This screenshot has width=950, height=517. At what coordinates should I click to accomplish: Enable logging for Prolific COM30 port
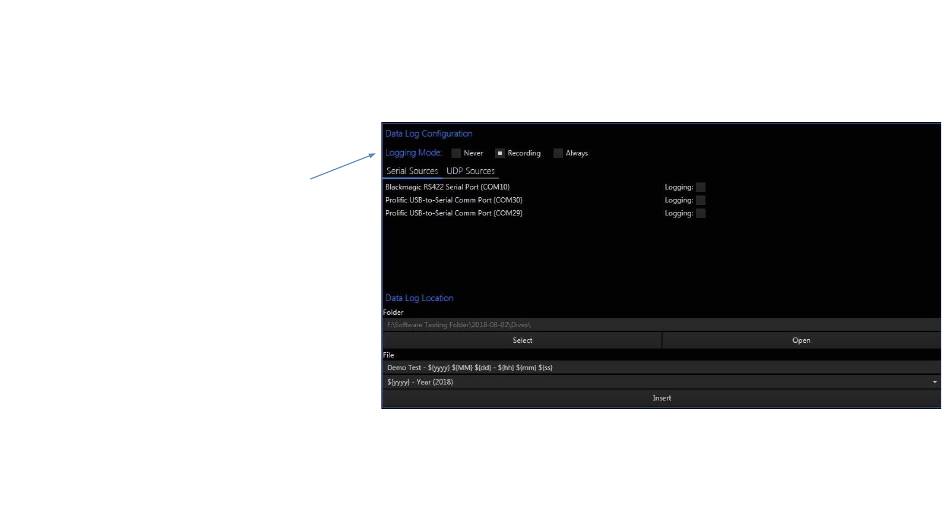point(700,200)
